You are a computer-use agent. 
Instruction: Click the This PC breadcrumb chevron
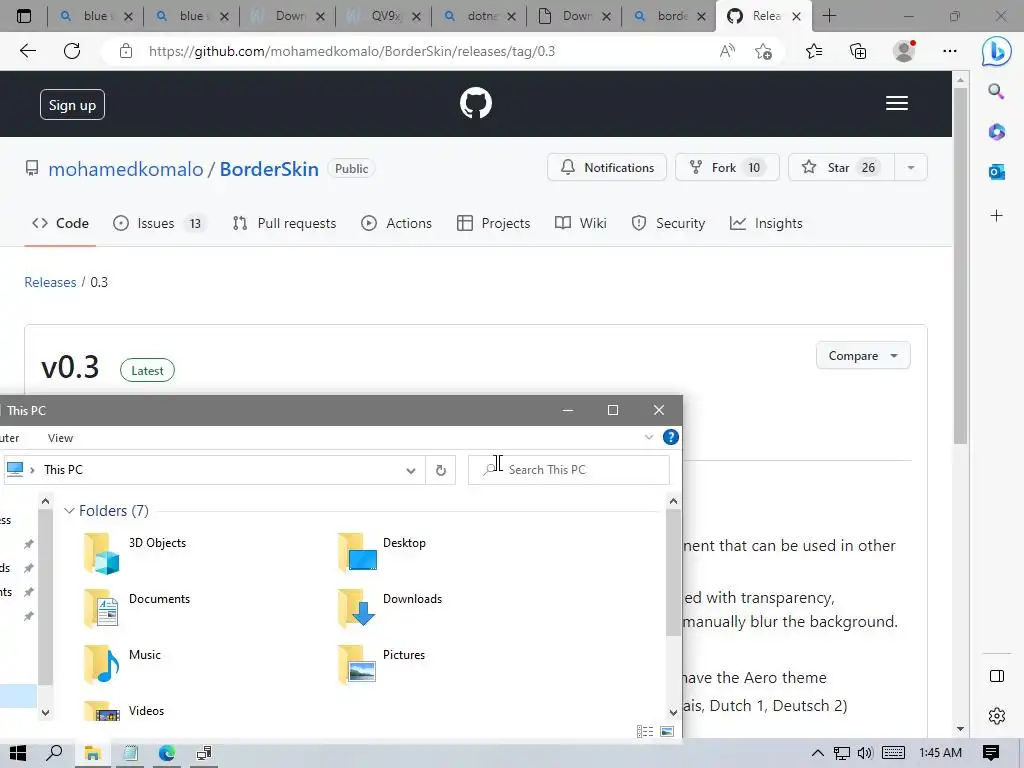(x=32, y=470)
